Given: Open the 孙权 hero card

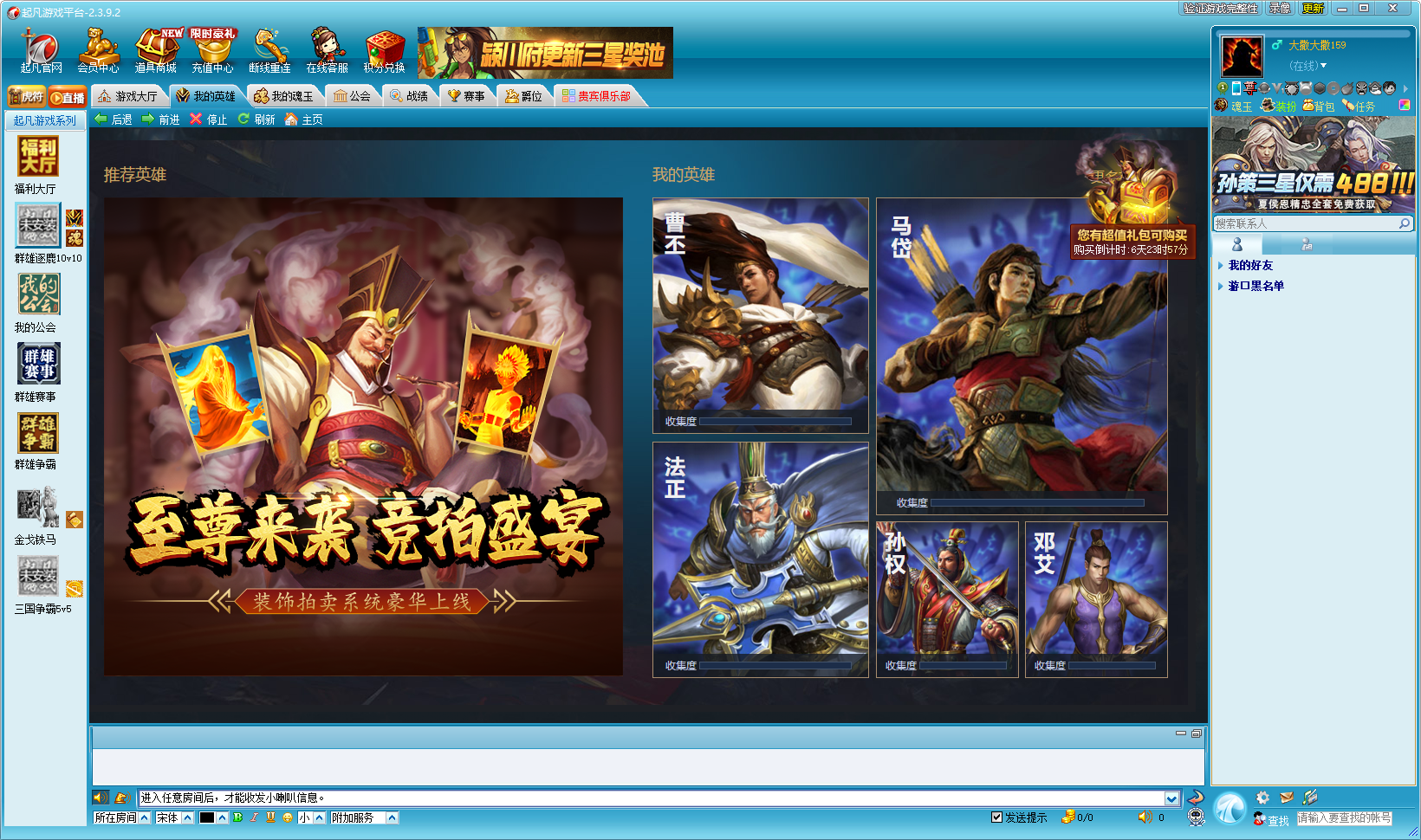Looking at the screenshot, I should tap(947, 599).
